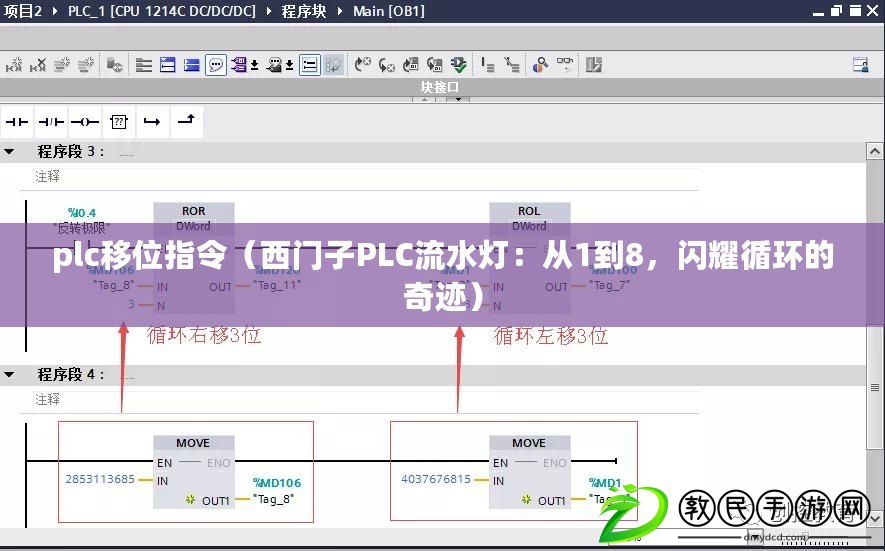Click the constant 4037676815 at MOVE IN
The width and height of the screenshot is (885, 551).
pyautogui.click(x=436, y=479)
